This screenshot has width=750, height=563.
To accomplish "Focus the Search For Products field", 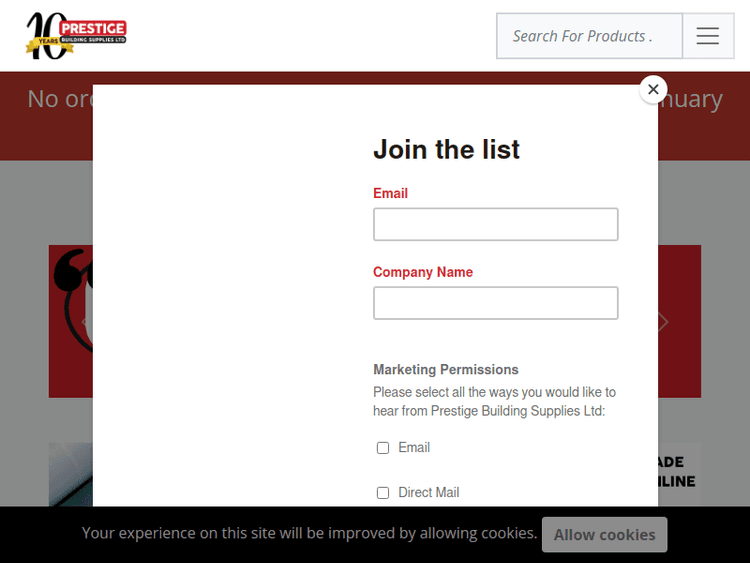I will tap(589, 36).
